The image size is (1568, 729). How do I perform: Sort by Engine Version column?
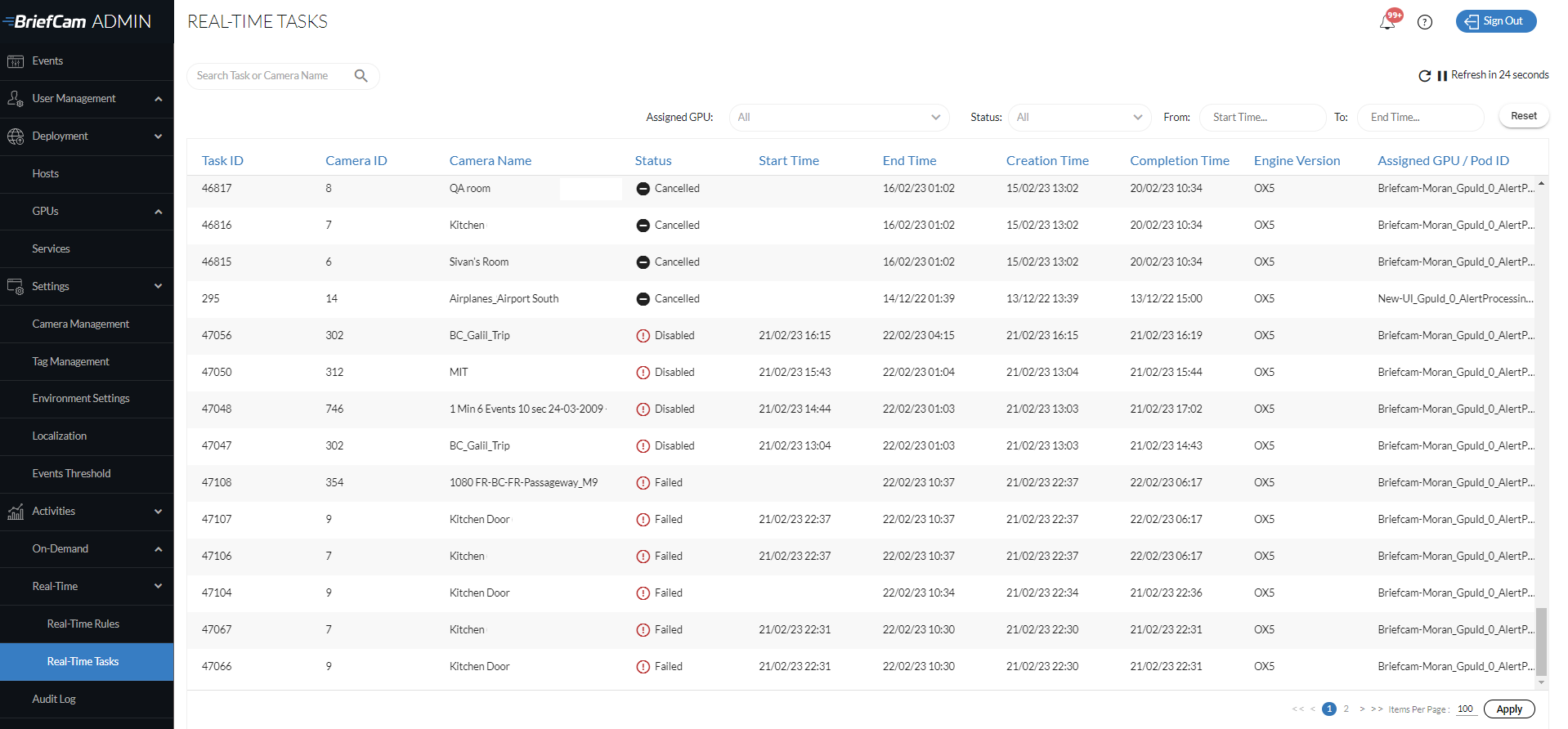1297,161
